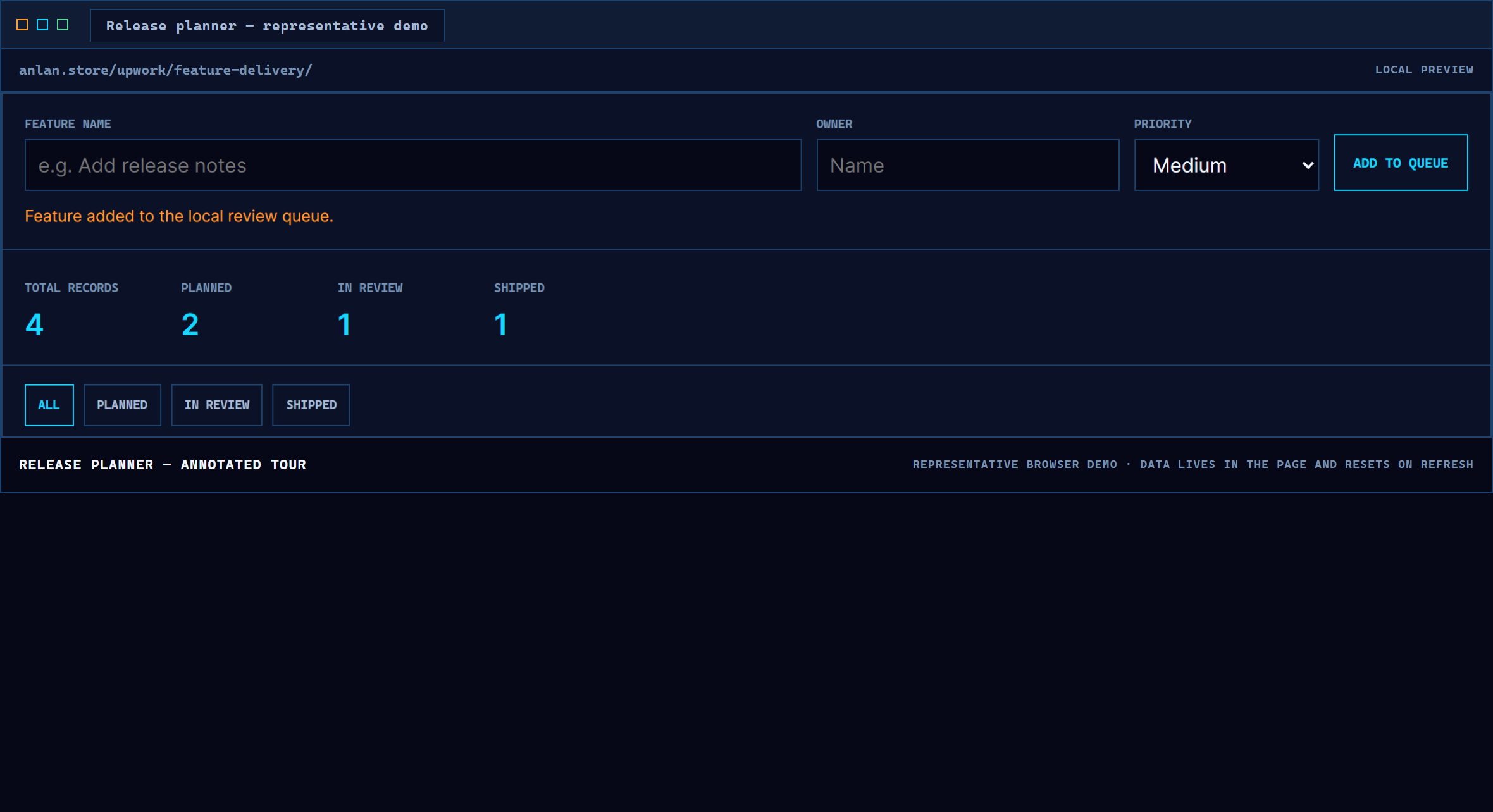
Task: Click the Total Records value 4
Action: 34,324
